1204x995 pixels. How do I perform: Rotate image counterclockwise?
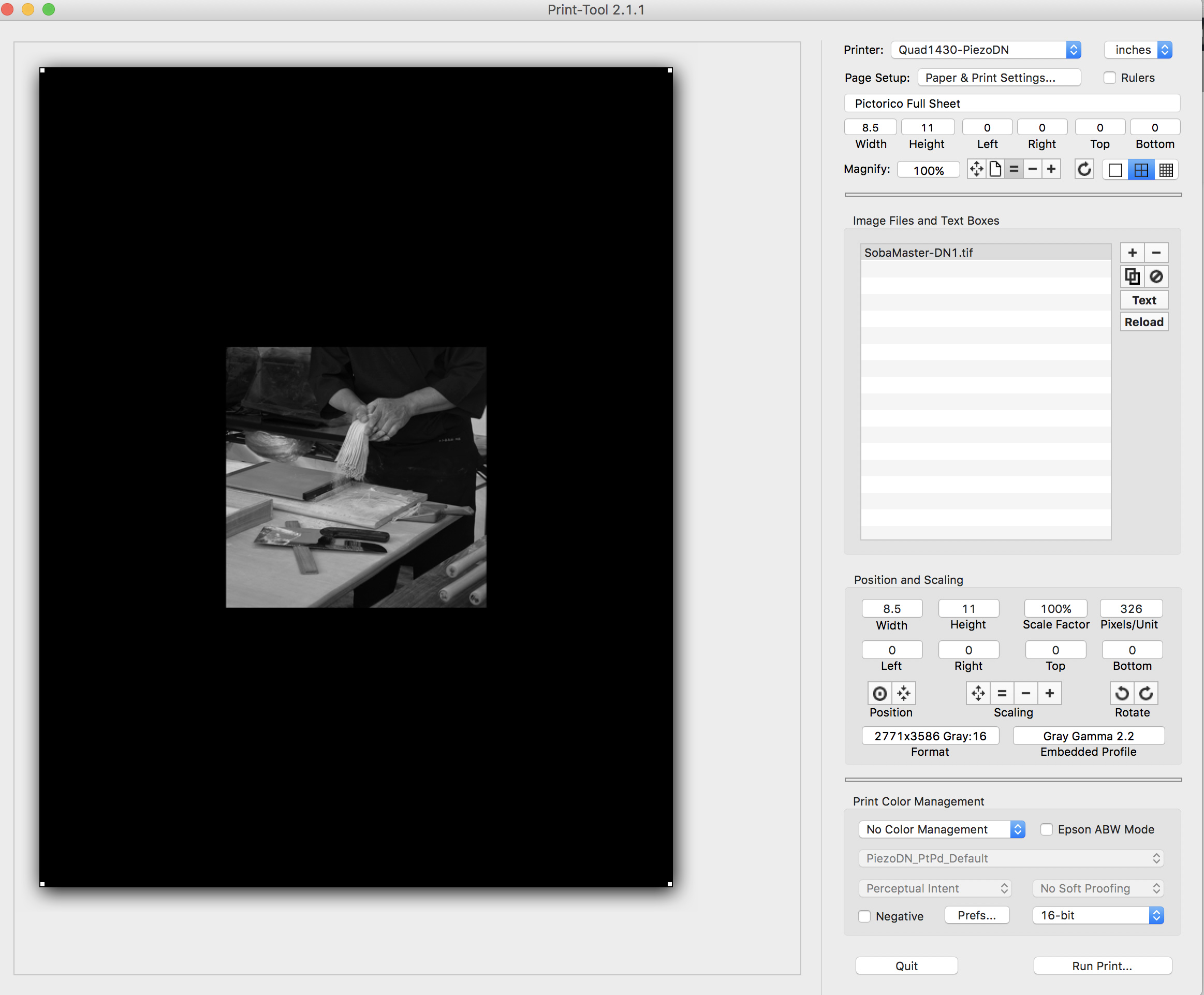[1122, 694]
